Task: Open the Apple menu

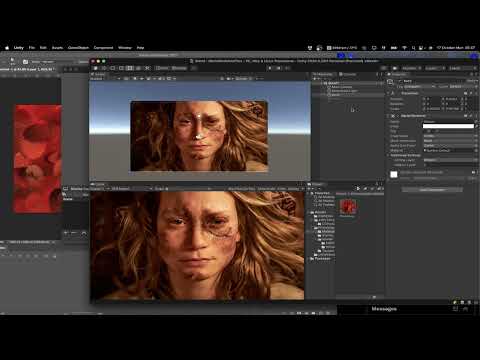Action: [7, 48]
